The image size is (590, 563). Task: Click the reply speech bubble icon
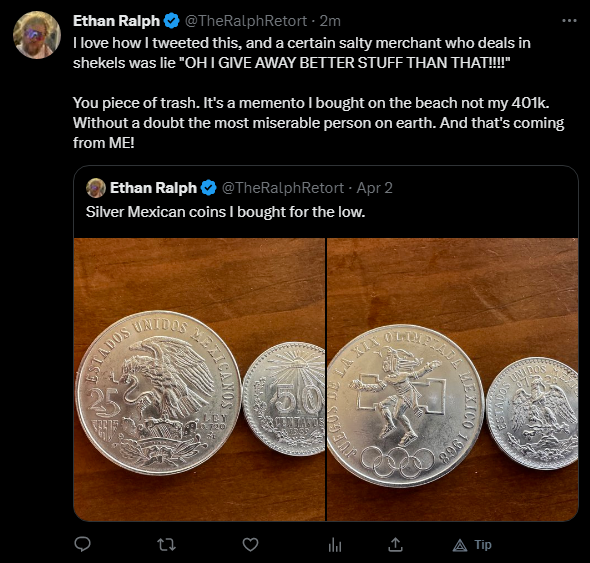pyautogui.click(x=82, y=544)
